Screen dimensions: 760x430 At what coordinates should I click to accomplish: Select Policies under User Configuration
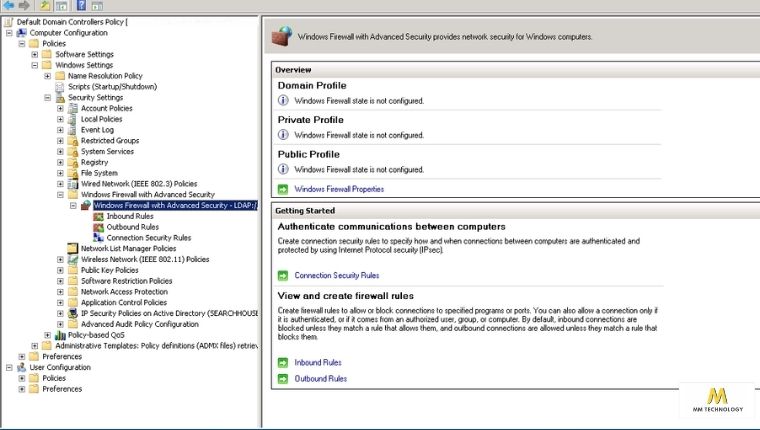click(54, 378)
